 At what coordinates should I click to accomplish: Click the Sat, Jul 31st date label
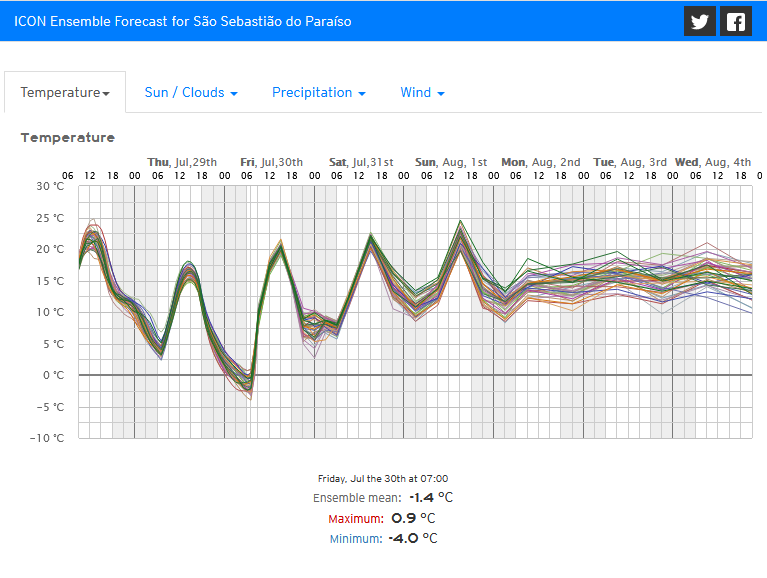[x=361, y=162]
